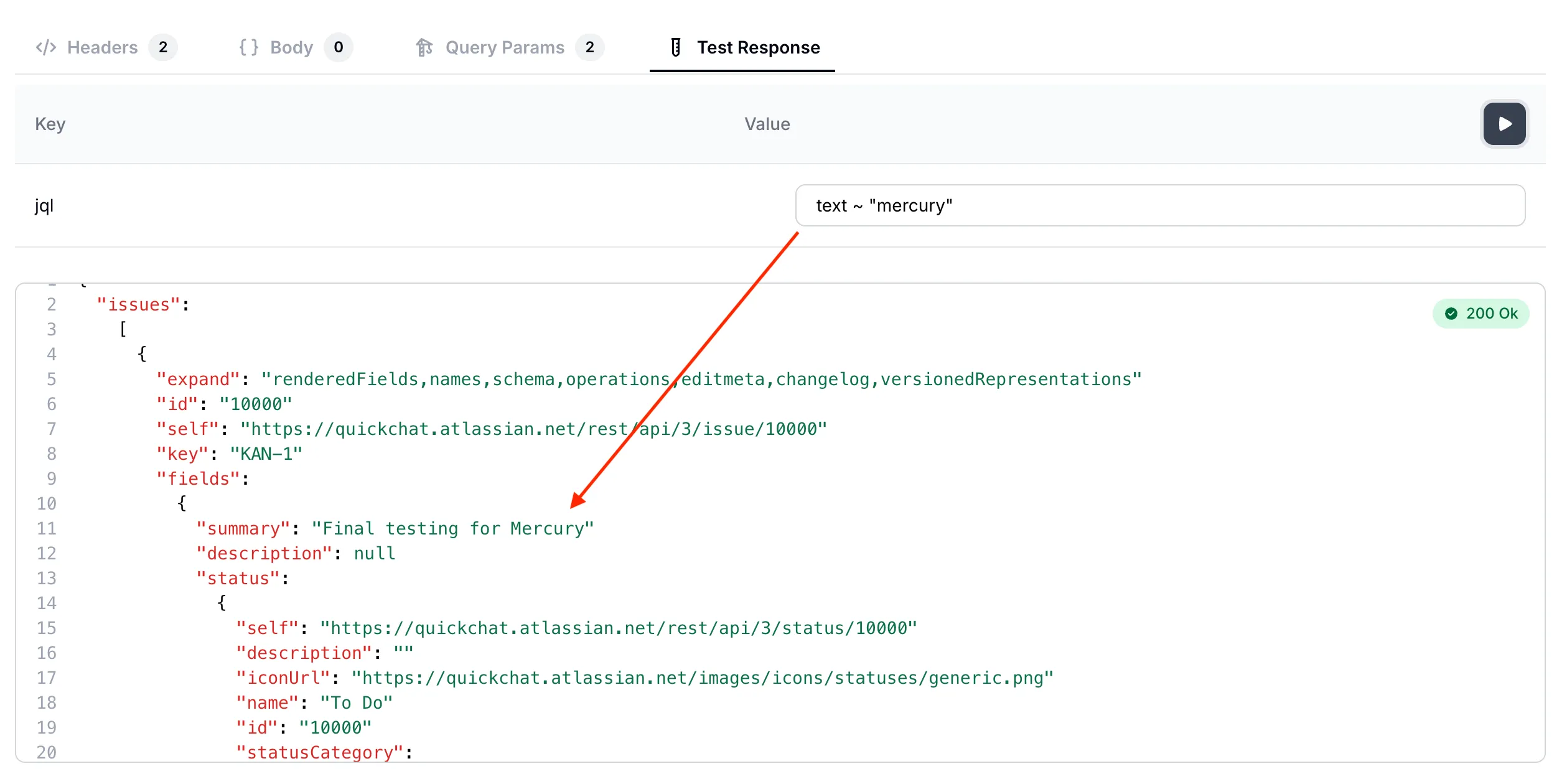Select the Test Response tab
The height and width of the screenshot is (784, 1567).
click(757, 47)
